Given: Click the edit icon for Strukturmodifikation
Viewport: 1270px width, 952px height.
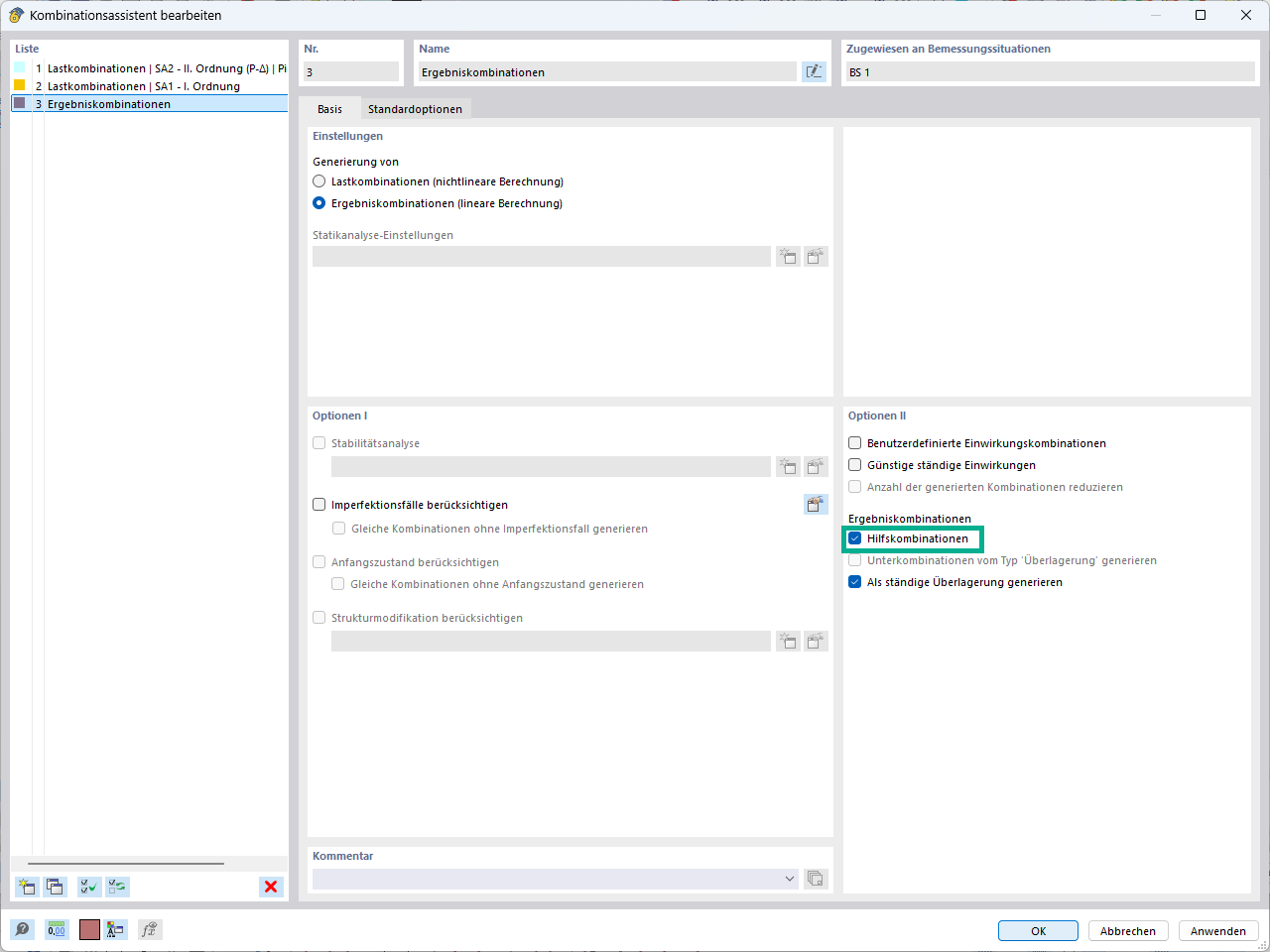Looking at the screenshot, I should 816,641.
